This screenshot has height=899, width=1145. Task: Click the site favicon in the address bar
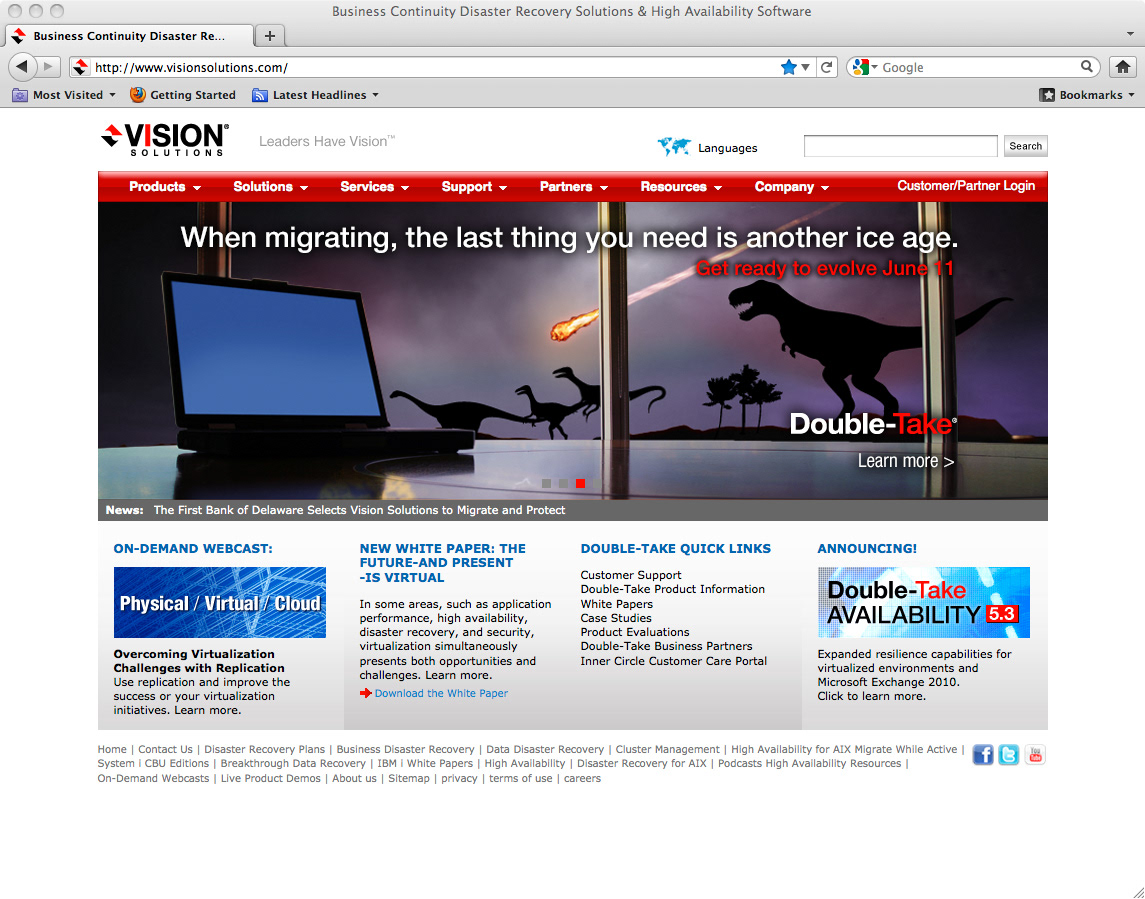click(x=81, y=67)
